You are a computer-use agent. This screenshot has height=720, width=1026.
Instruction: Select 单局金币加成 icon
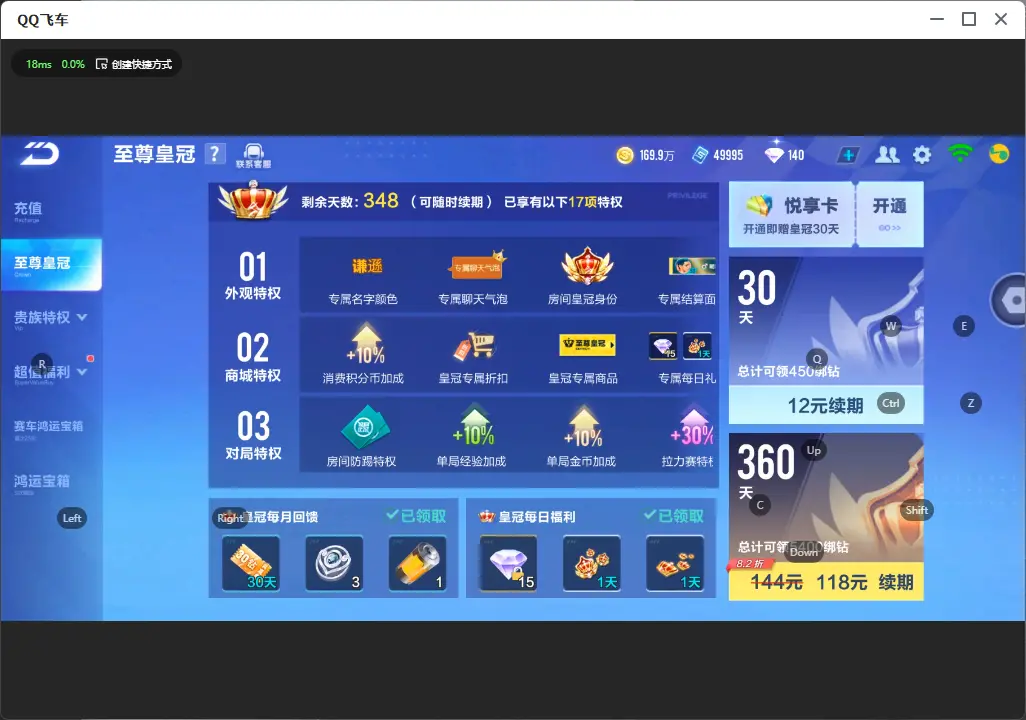pyautogui.click(x=584, y=427)
